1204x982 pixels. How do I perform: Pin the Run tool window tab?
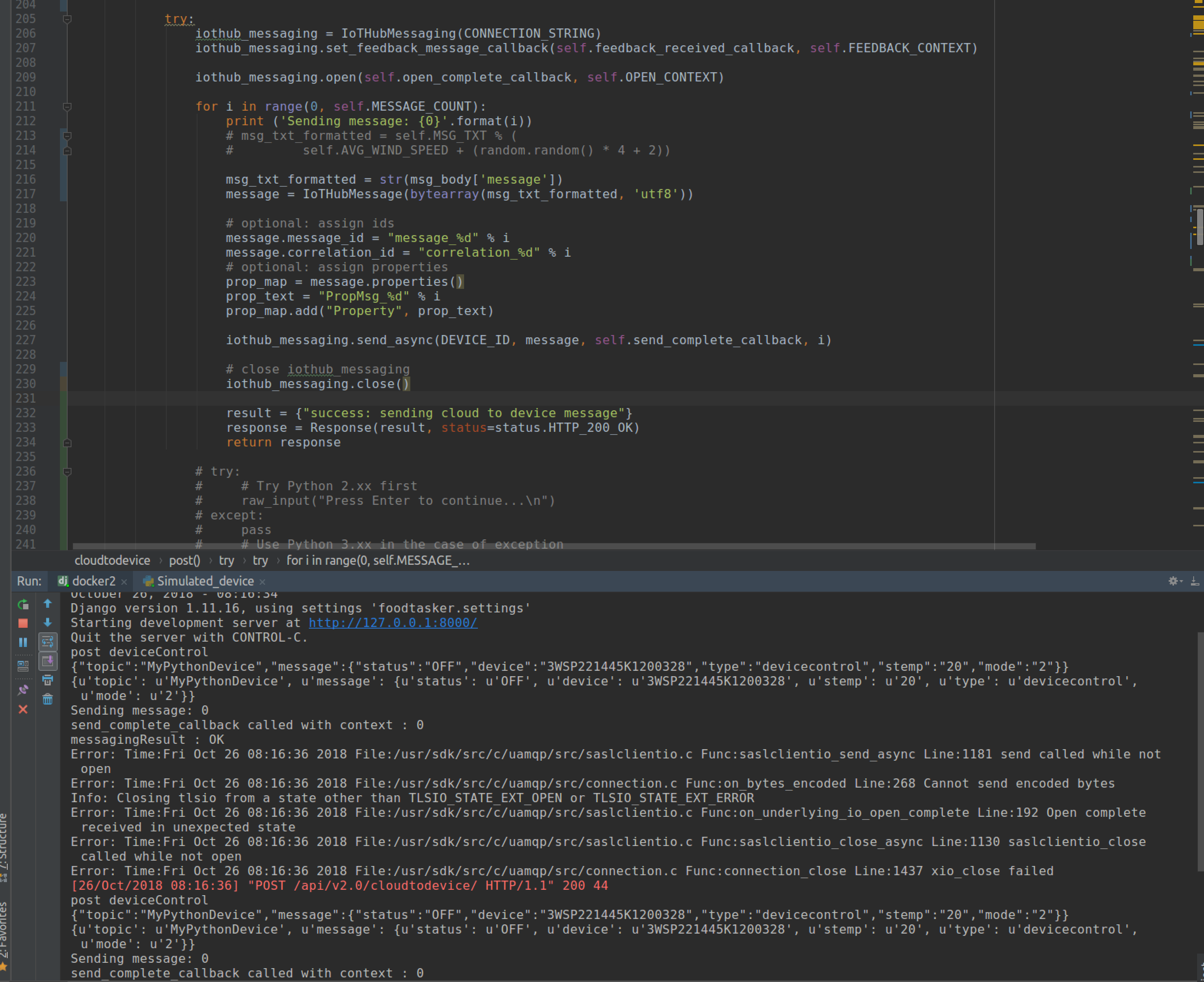tap(23, 690)
